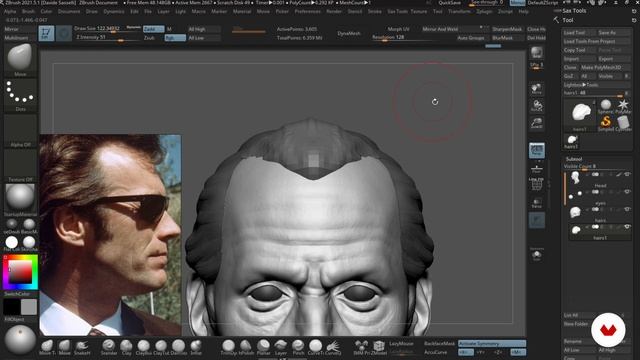Open the Material menu
The width and height of the screenshot is (640, 360).
point(242,11)
